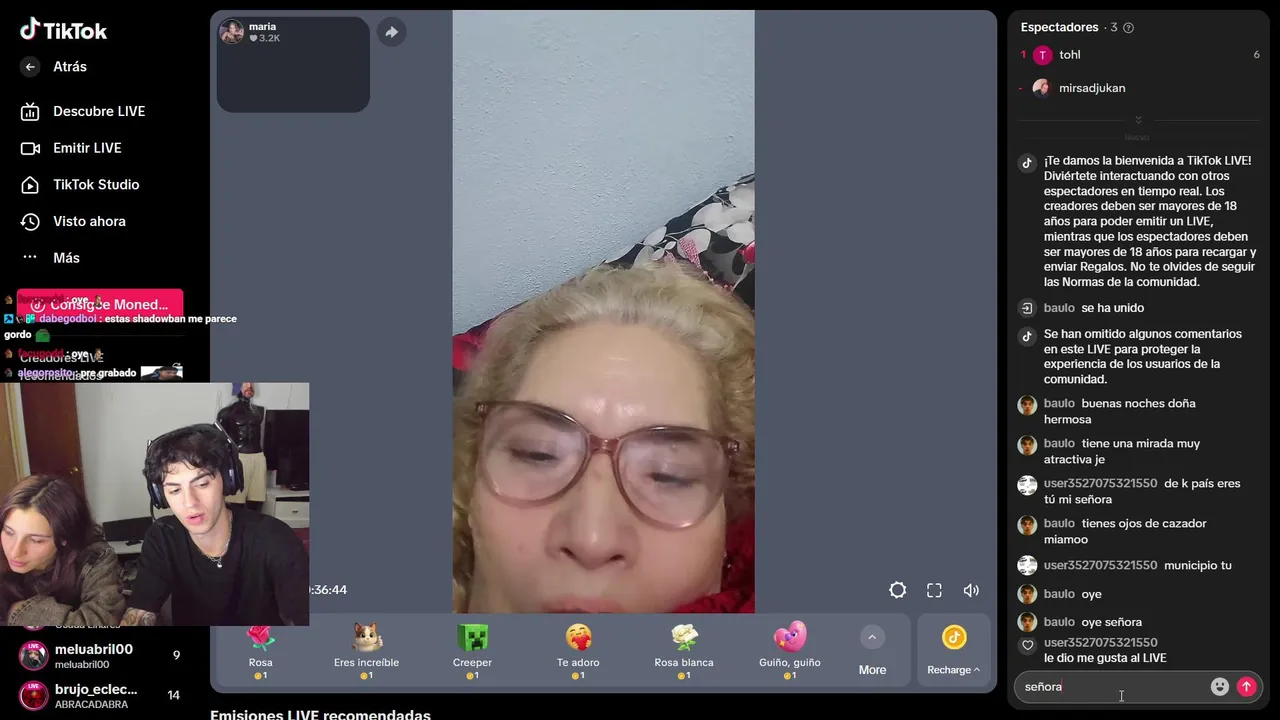Send the Te adoro gift
1280x720 pixels.
(x=578, y=651)
